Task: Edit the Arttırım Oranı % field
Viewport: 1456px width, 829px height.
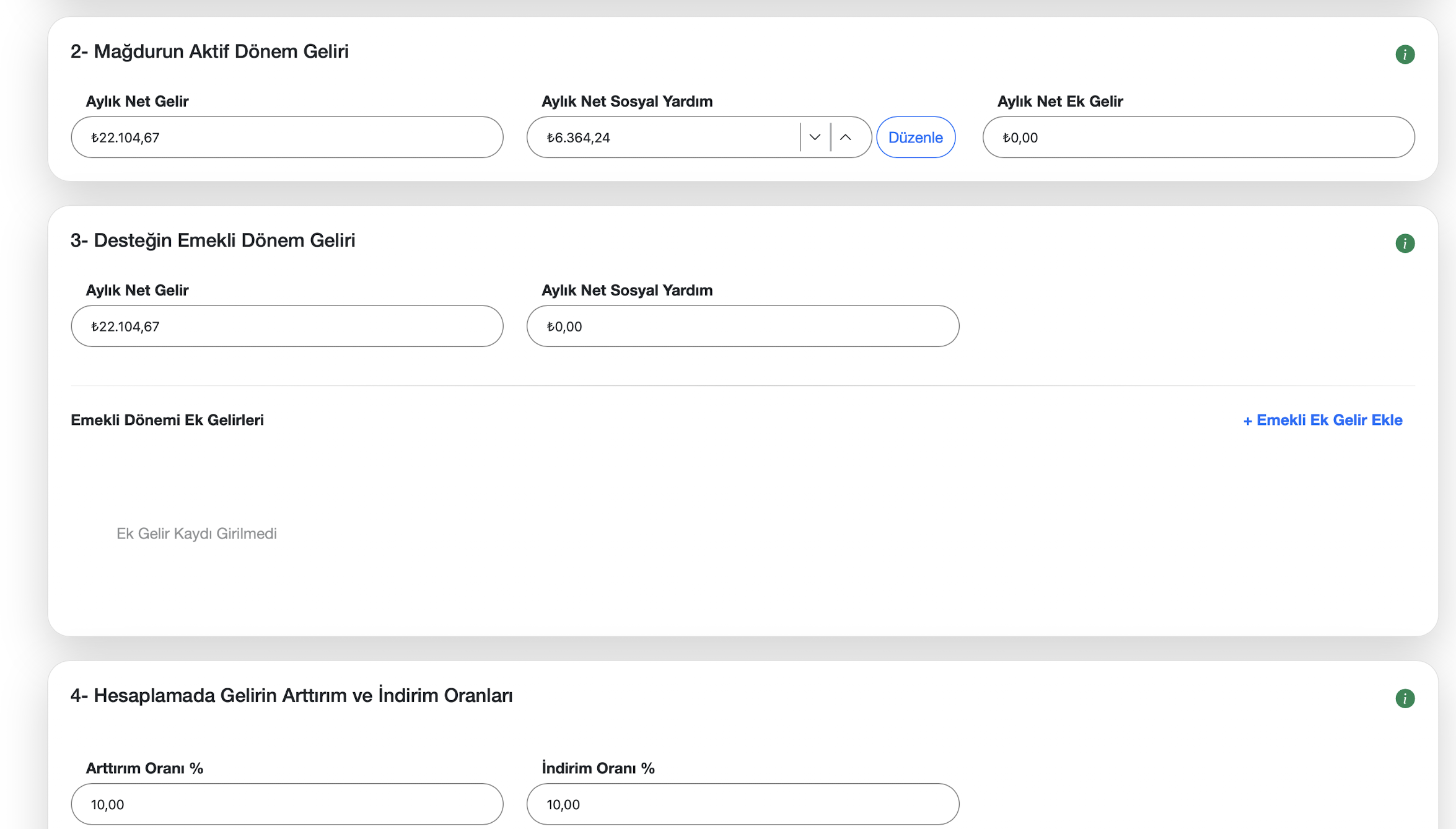Action: (287, 804)
